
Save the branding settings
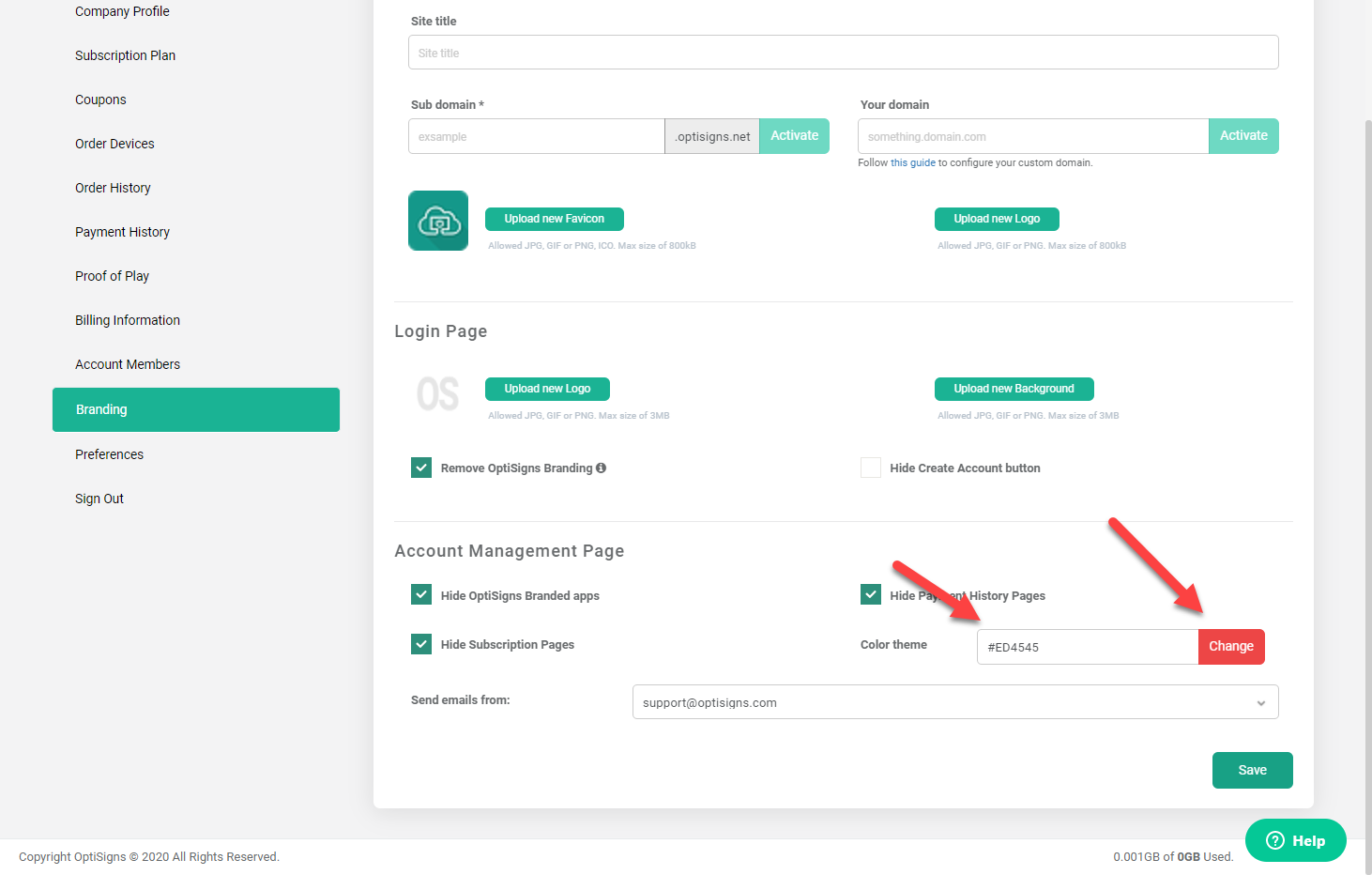point(1252,770)
